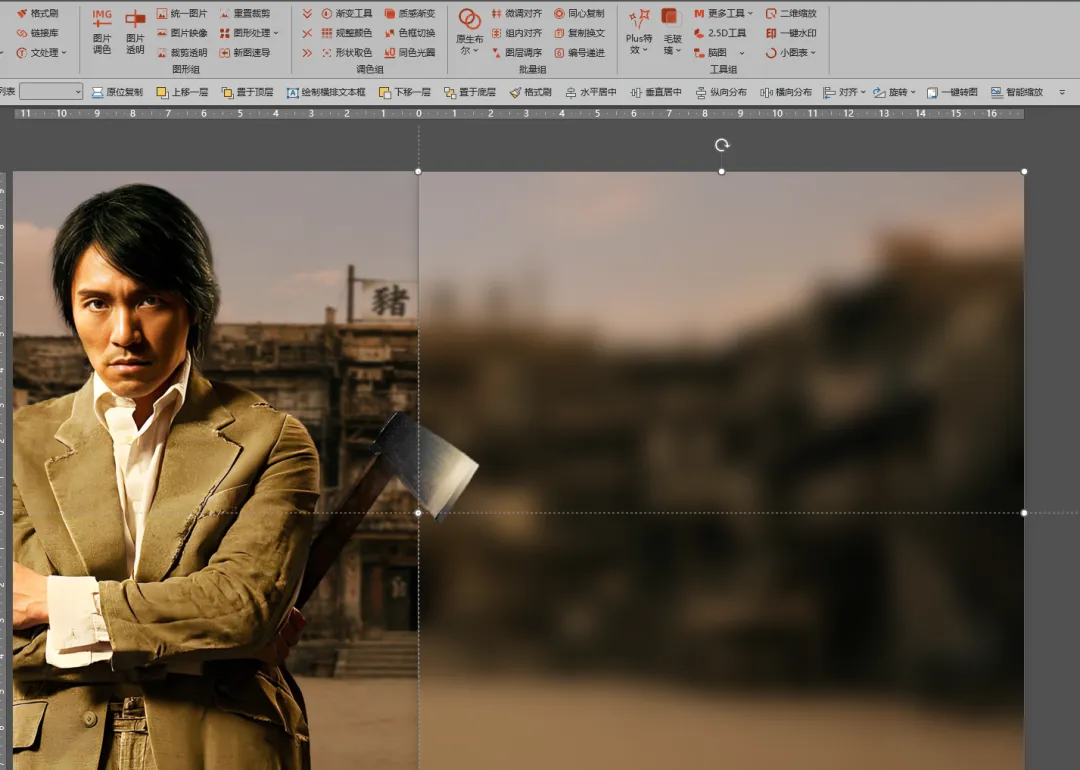The height and width of the screenshot is (770, 1080).
Task: Apply 质感渐变
Action: click(x=409, y=13)
